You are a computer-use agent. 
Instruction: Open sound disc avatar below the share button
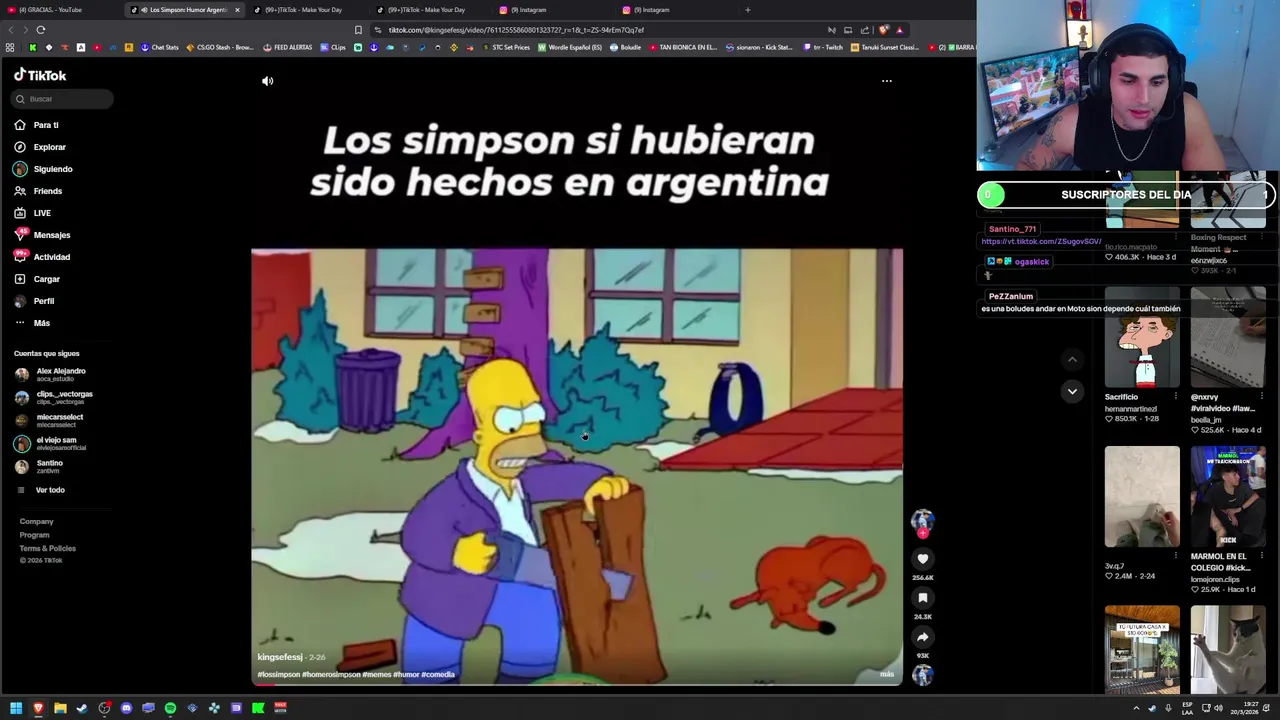coord(922,675)
